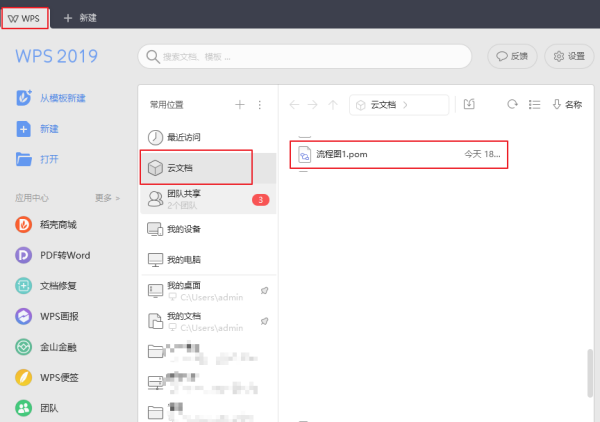
Task: Launch 稻壳商城 app
Action: coord(46,225)
